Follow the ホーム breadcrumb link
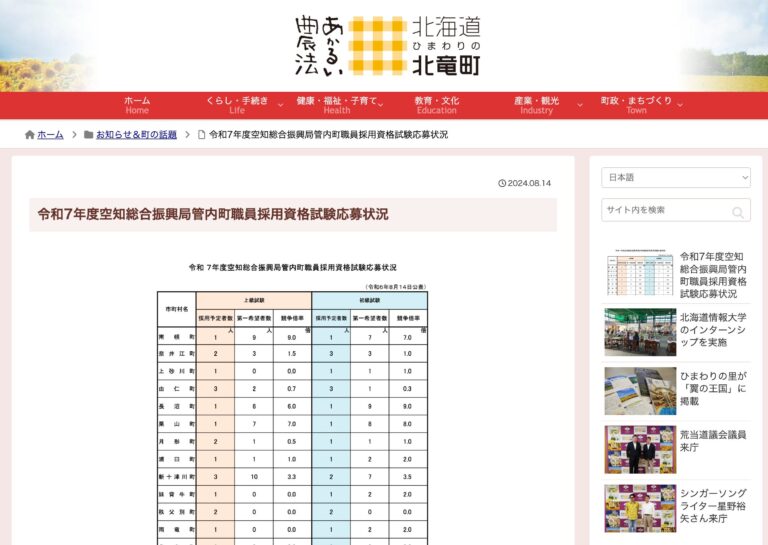The height and width of the screenshot is (545, 768). point(50,135)
